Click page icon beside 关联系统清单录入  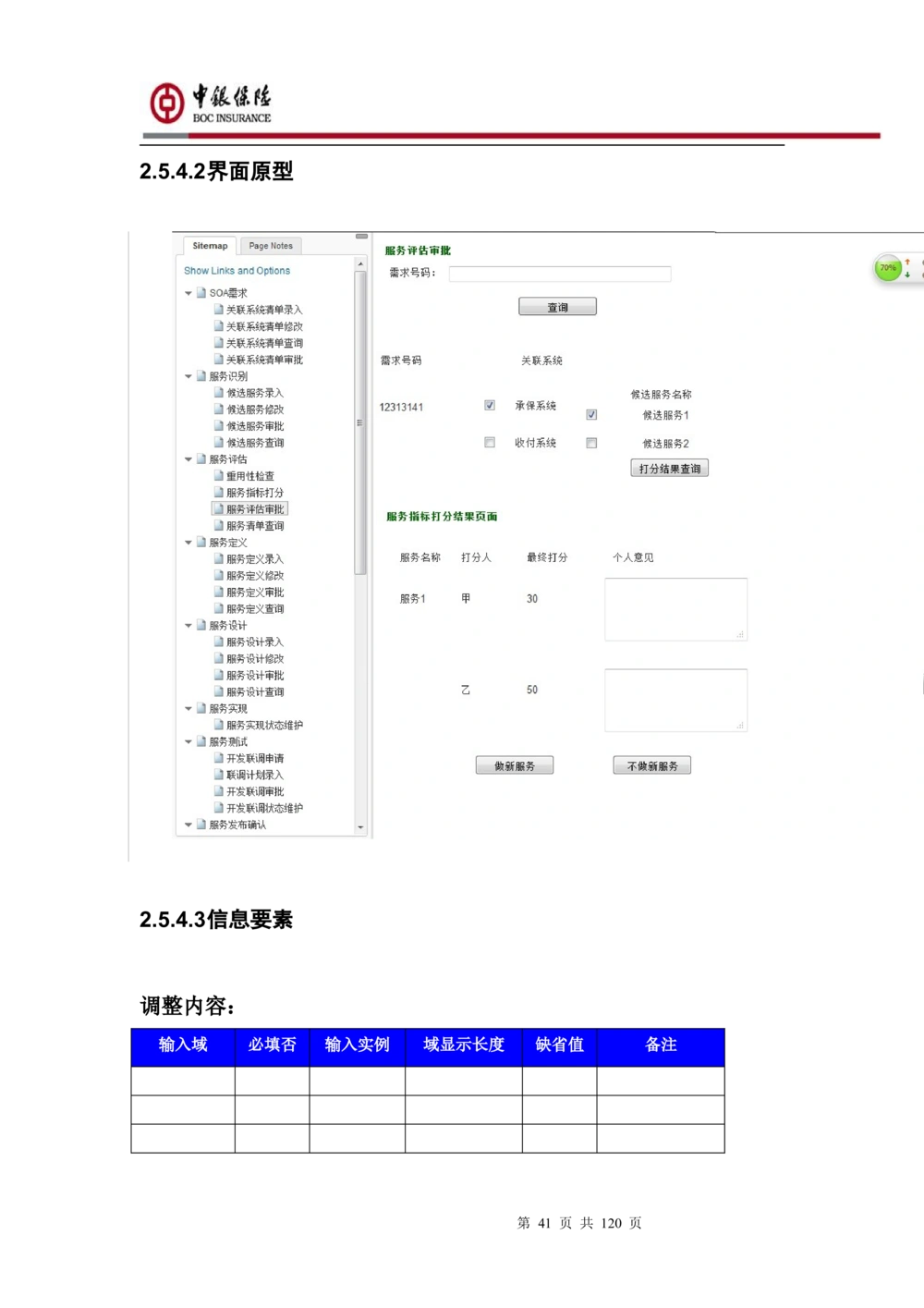coord(219,310)
